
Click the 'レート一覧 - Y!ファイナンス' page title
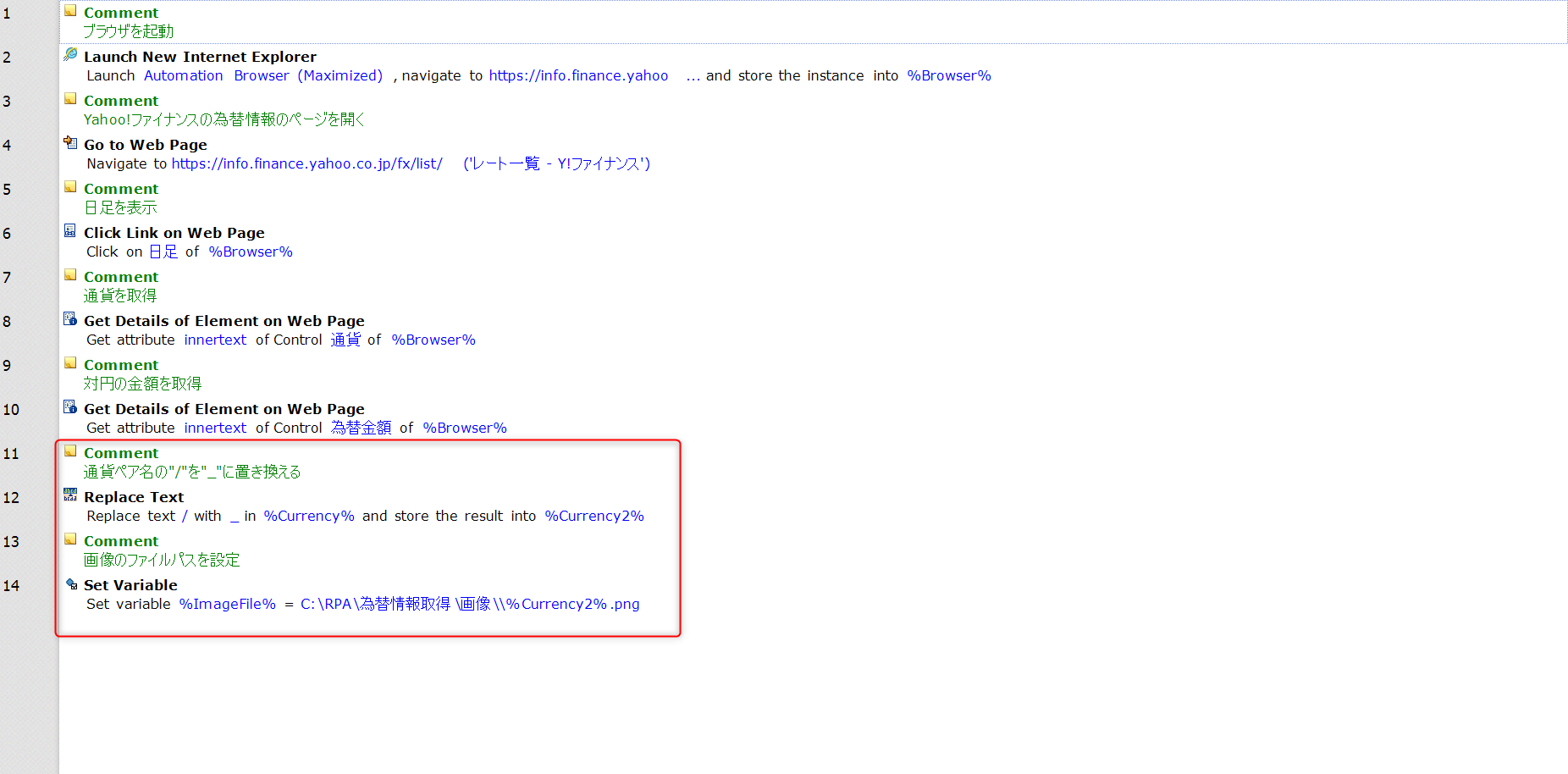pyautogui.click(x=556, y=163)
